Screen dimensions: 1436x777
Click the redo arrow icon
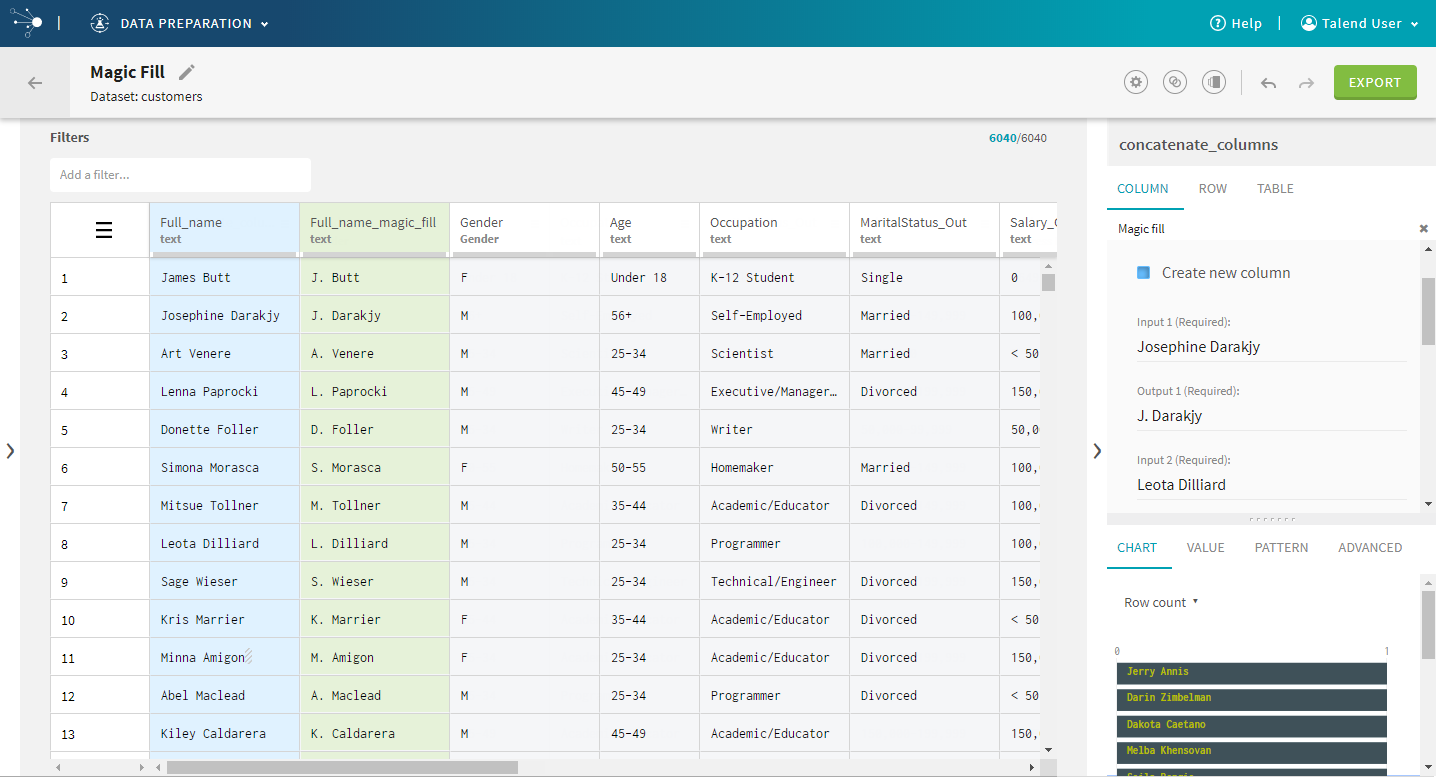tap(1306, 83)
